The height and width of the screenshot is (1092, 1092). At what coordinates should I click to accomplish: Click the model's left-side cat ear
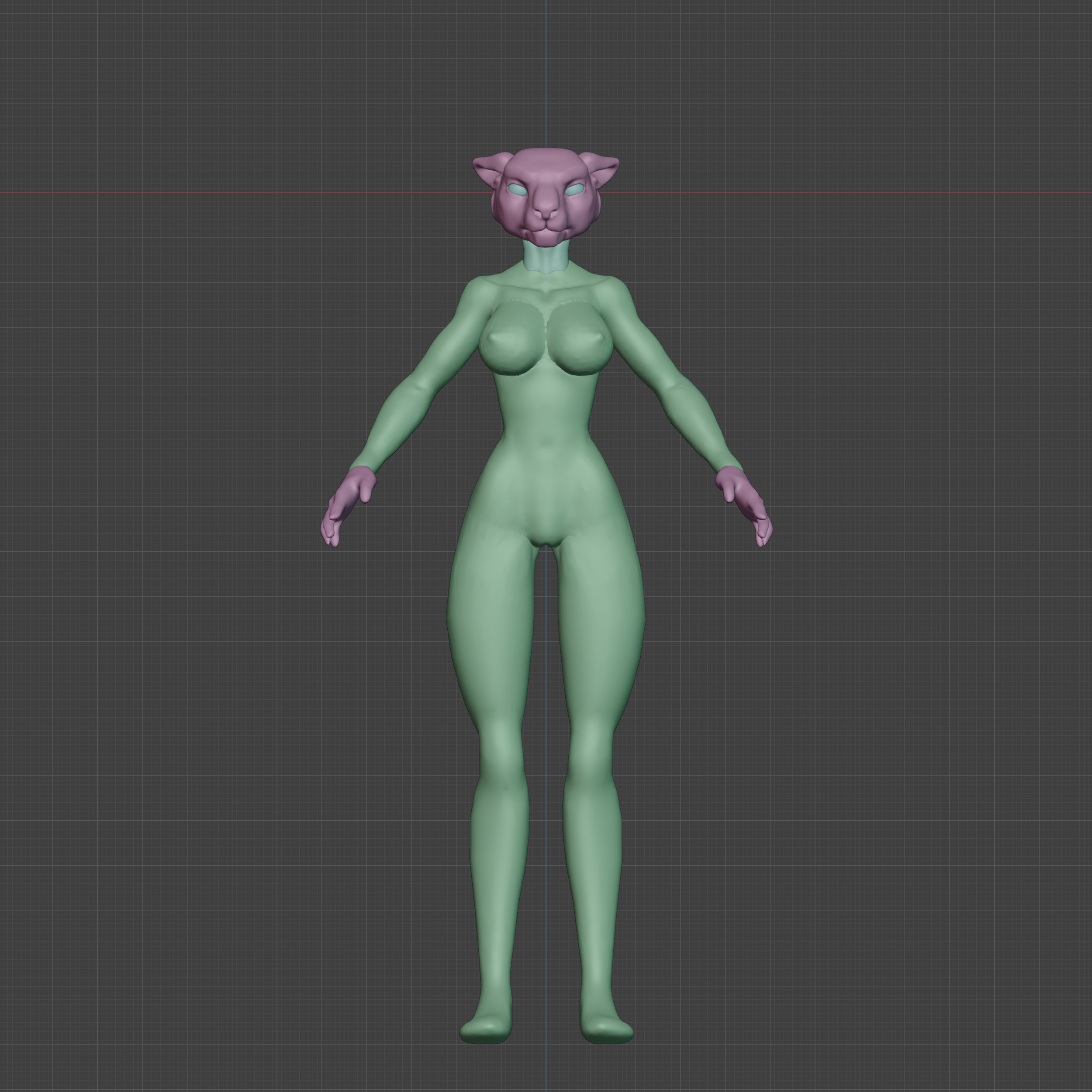[x=487, y=168]
